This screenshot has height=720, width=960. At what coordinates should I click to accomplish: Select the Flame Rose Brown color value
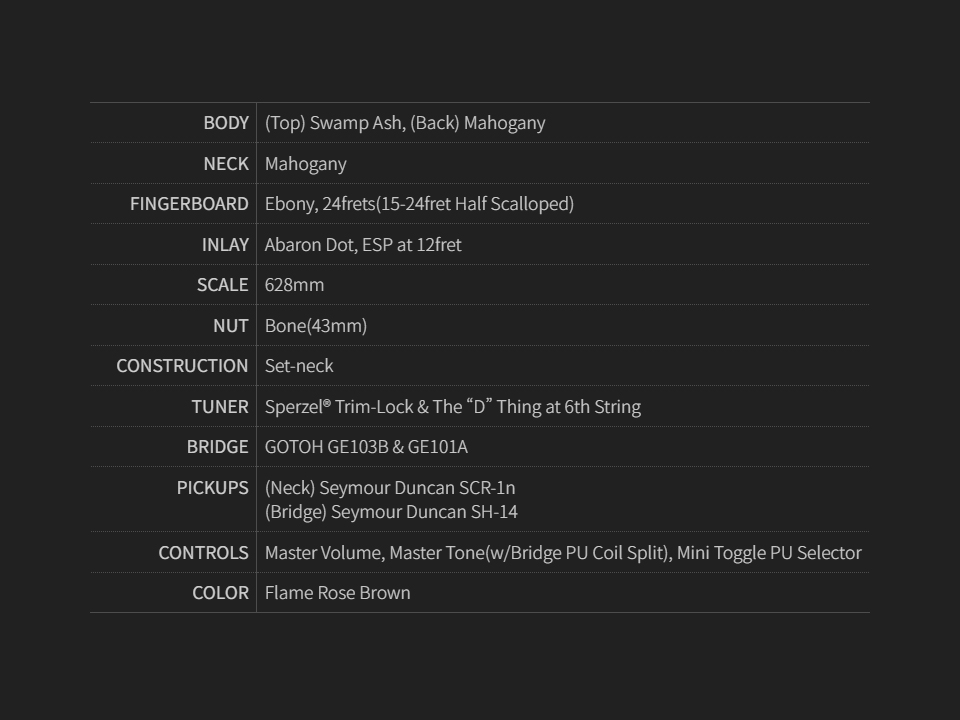[337, 593]
